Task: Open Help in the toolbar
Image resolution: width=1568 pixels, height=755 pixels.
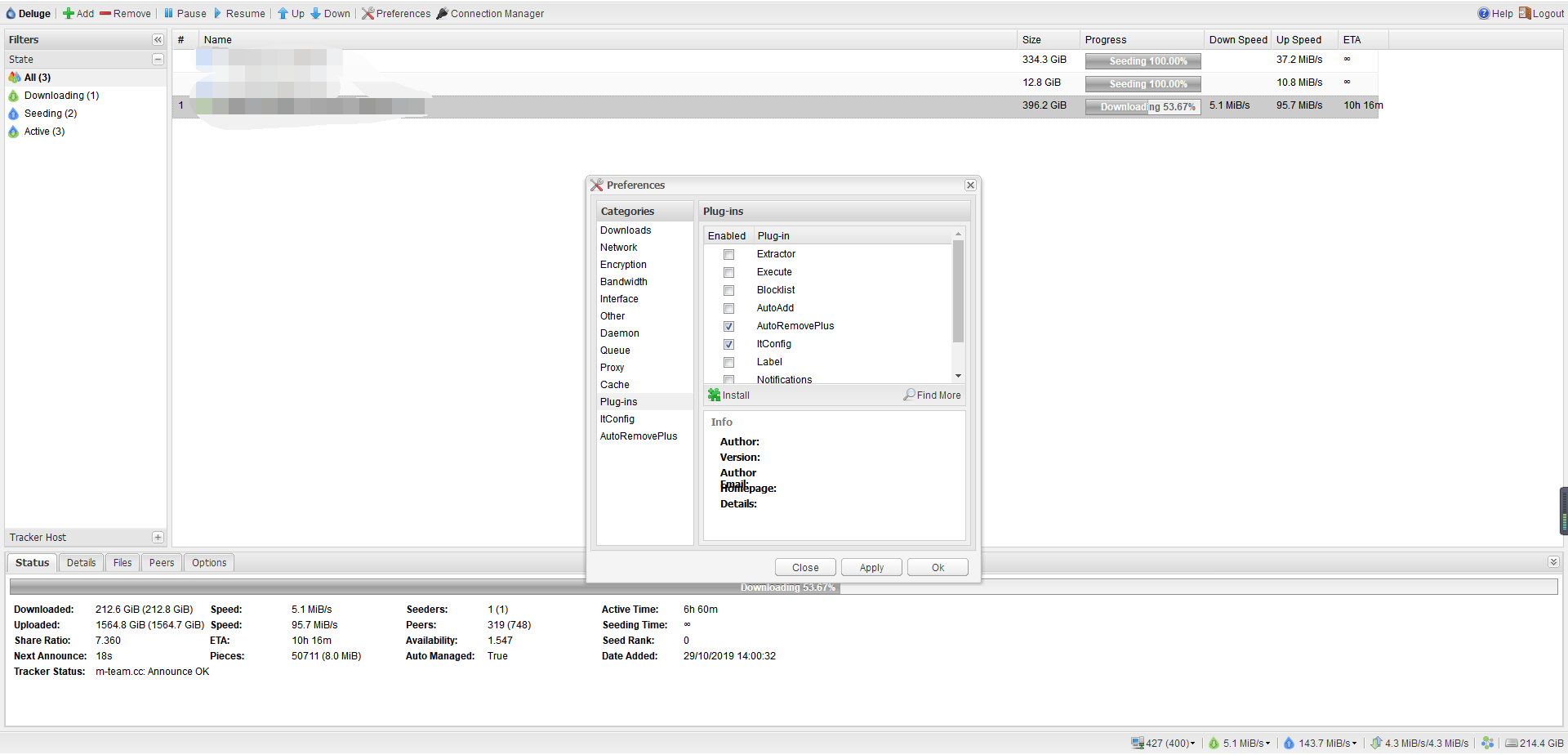Action: point(1495,14)
